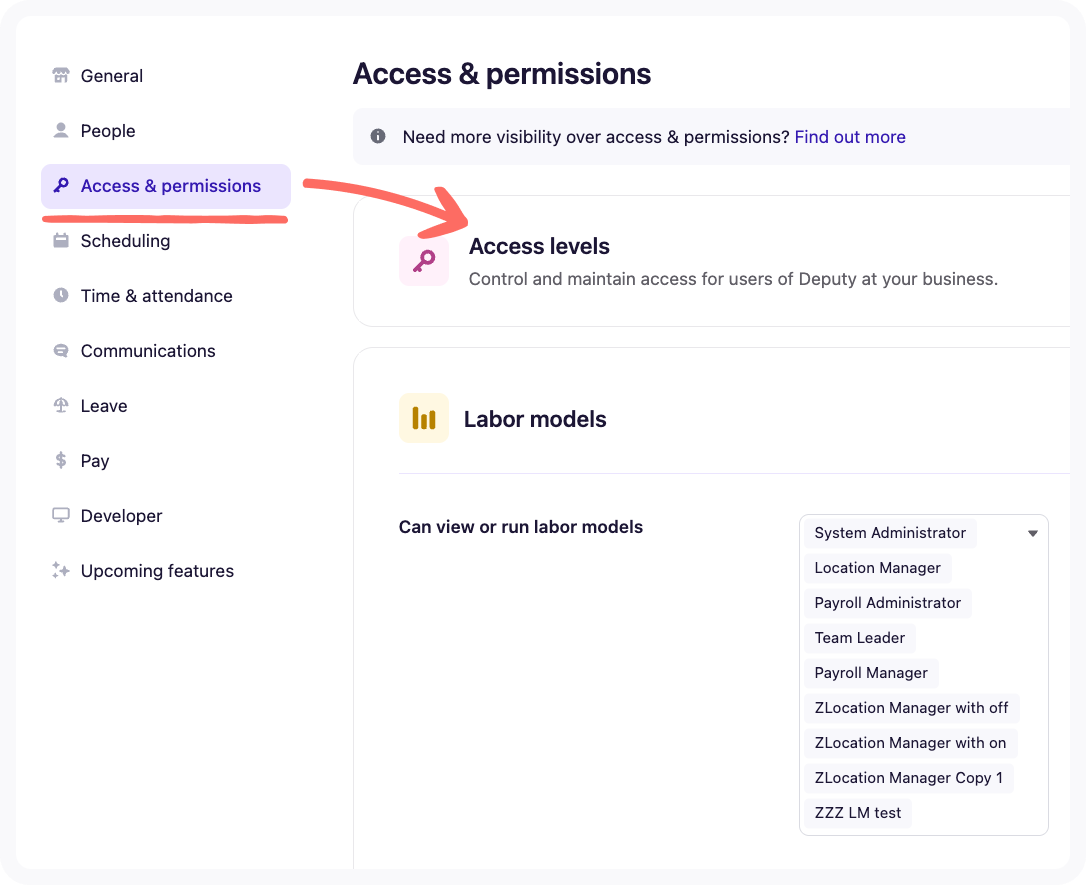Viewport: 1086px width, 885px height.
Task: Select the People person icon
Action: 60,130
